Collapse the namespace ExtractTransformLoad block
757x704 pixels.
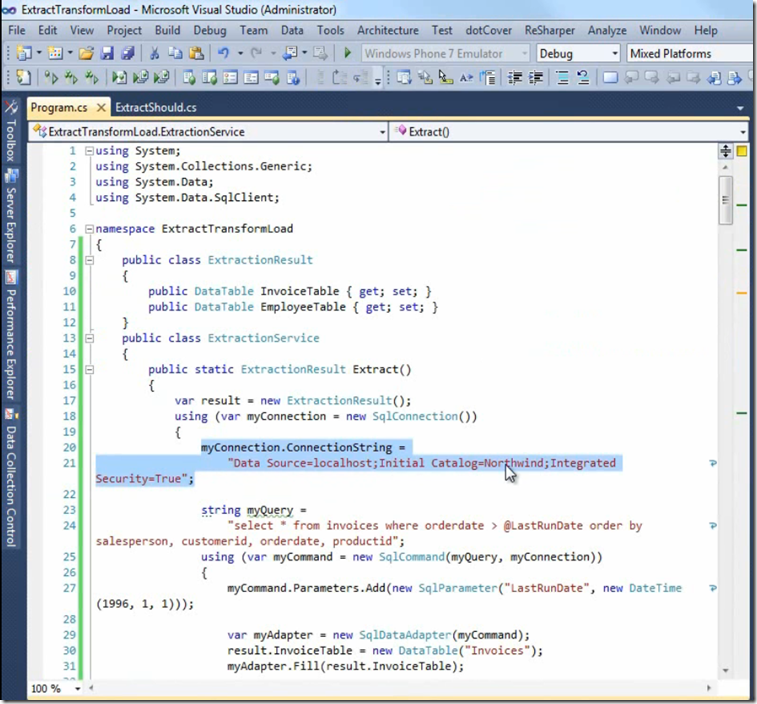coord(89,229)
